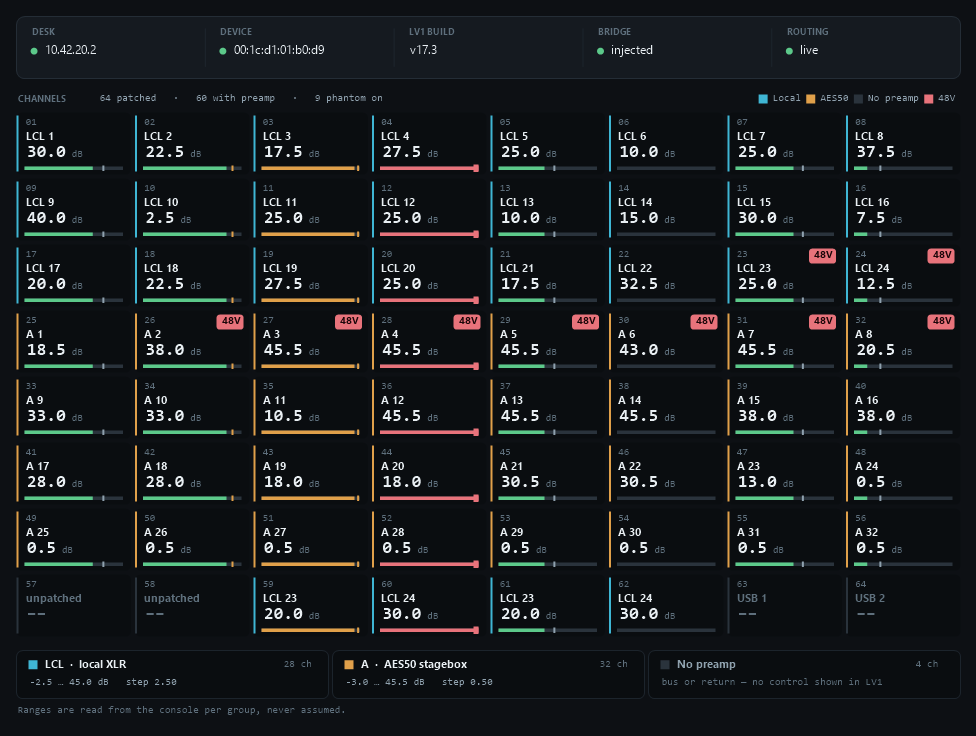Toggle the 48V badge on channel A 5
This screenshot has height=736, width=976.
[586, 321]
